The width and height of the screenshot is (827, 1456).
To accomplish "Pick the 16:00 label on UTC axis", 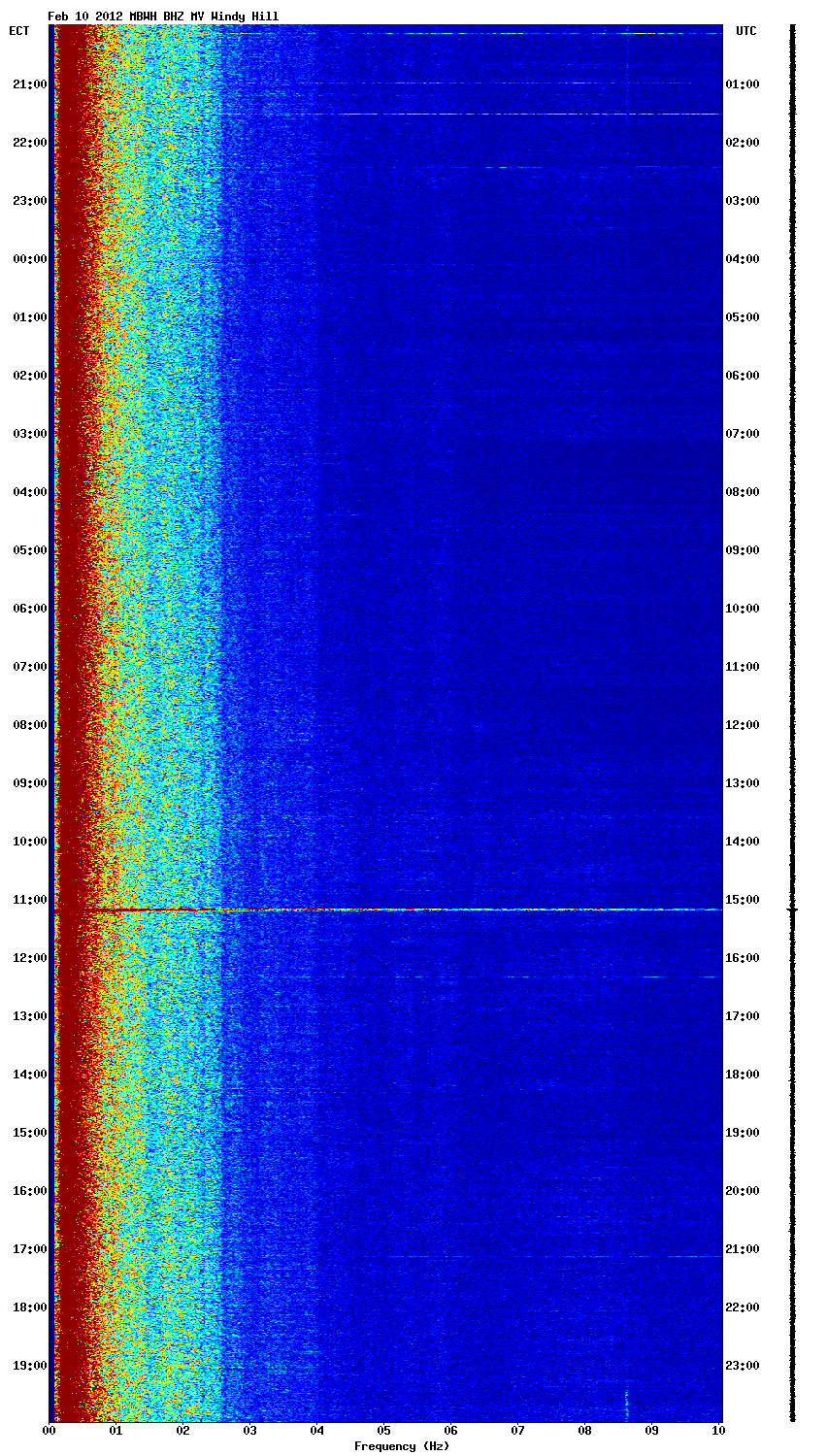I will pyautogui.click(x=743, y=958).
